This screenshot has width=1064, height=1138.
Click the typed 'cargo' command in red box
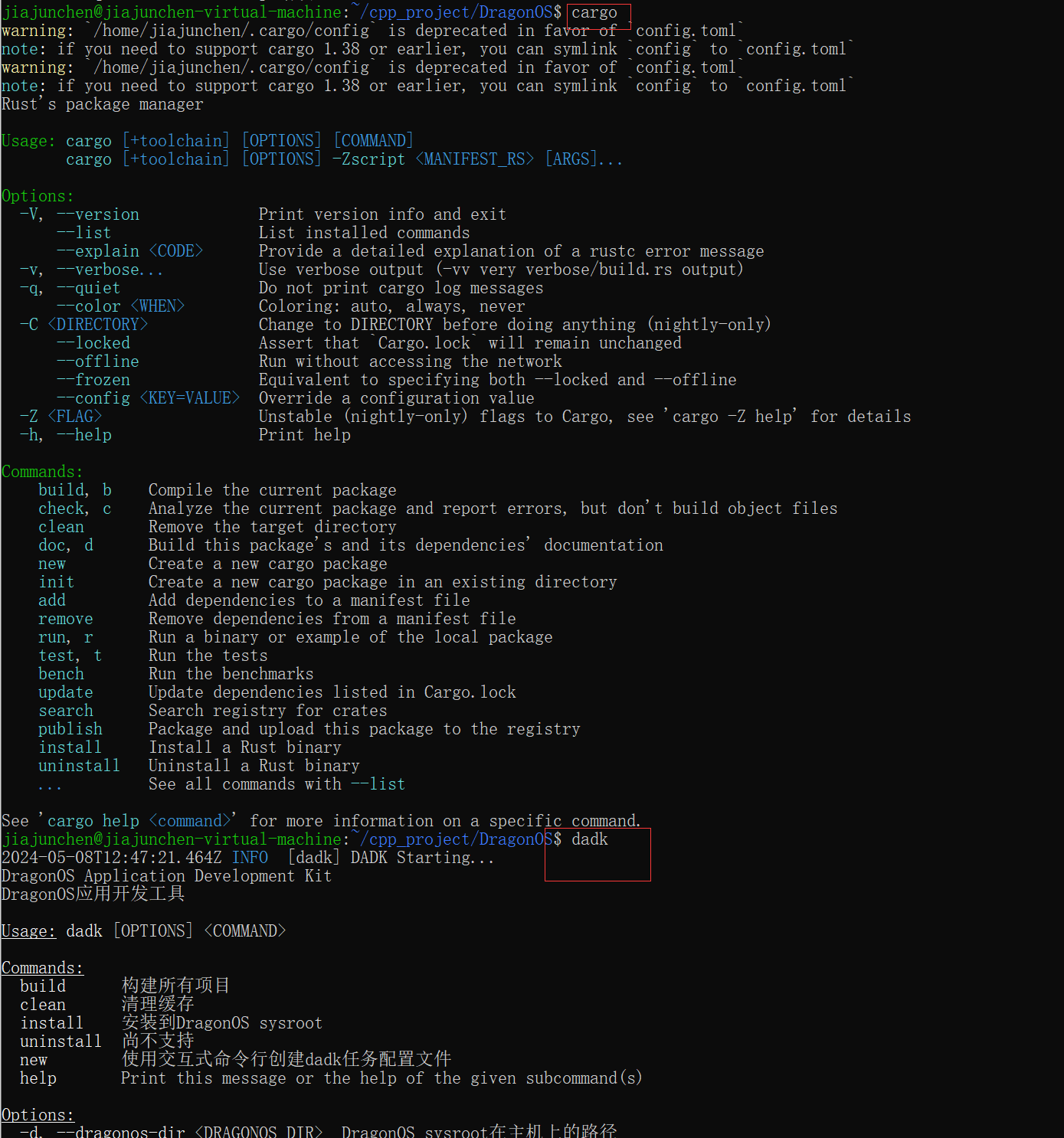click(594, 13)
